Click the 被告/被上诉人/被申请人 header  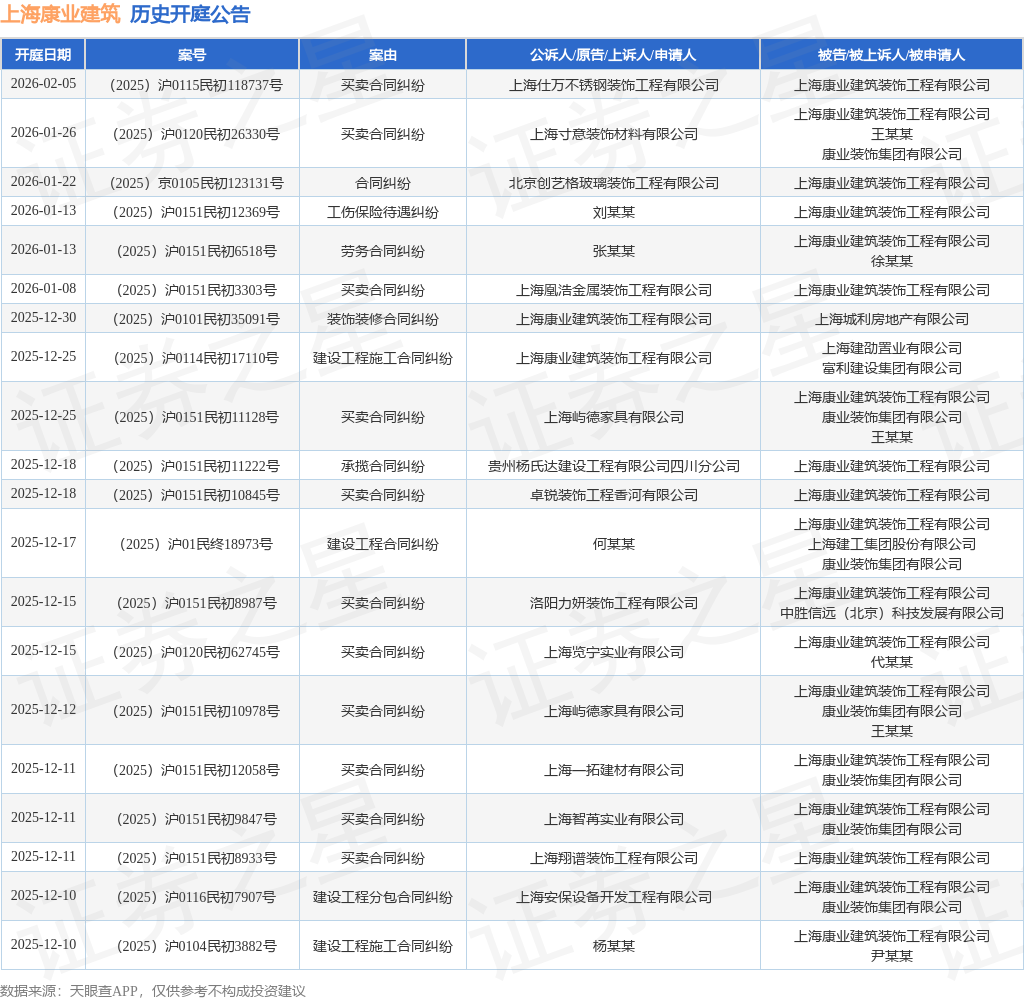(891, 55)
